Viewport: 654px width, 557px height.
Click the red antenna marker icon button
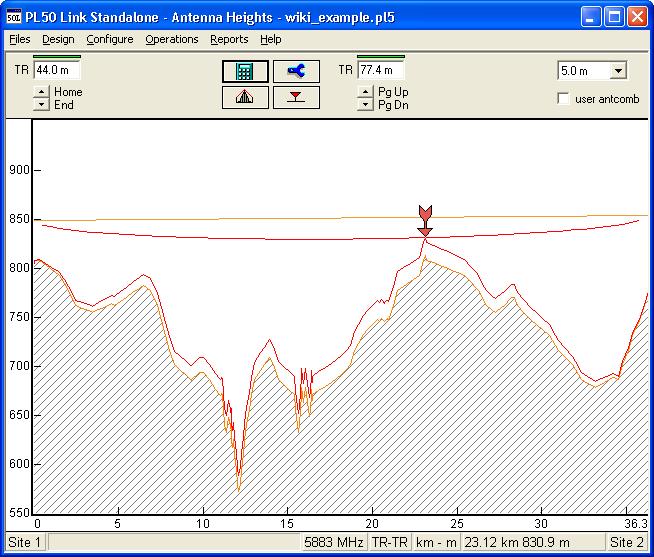296,97
